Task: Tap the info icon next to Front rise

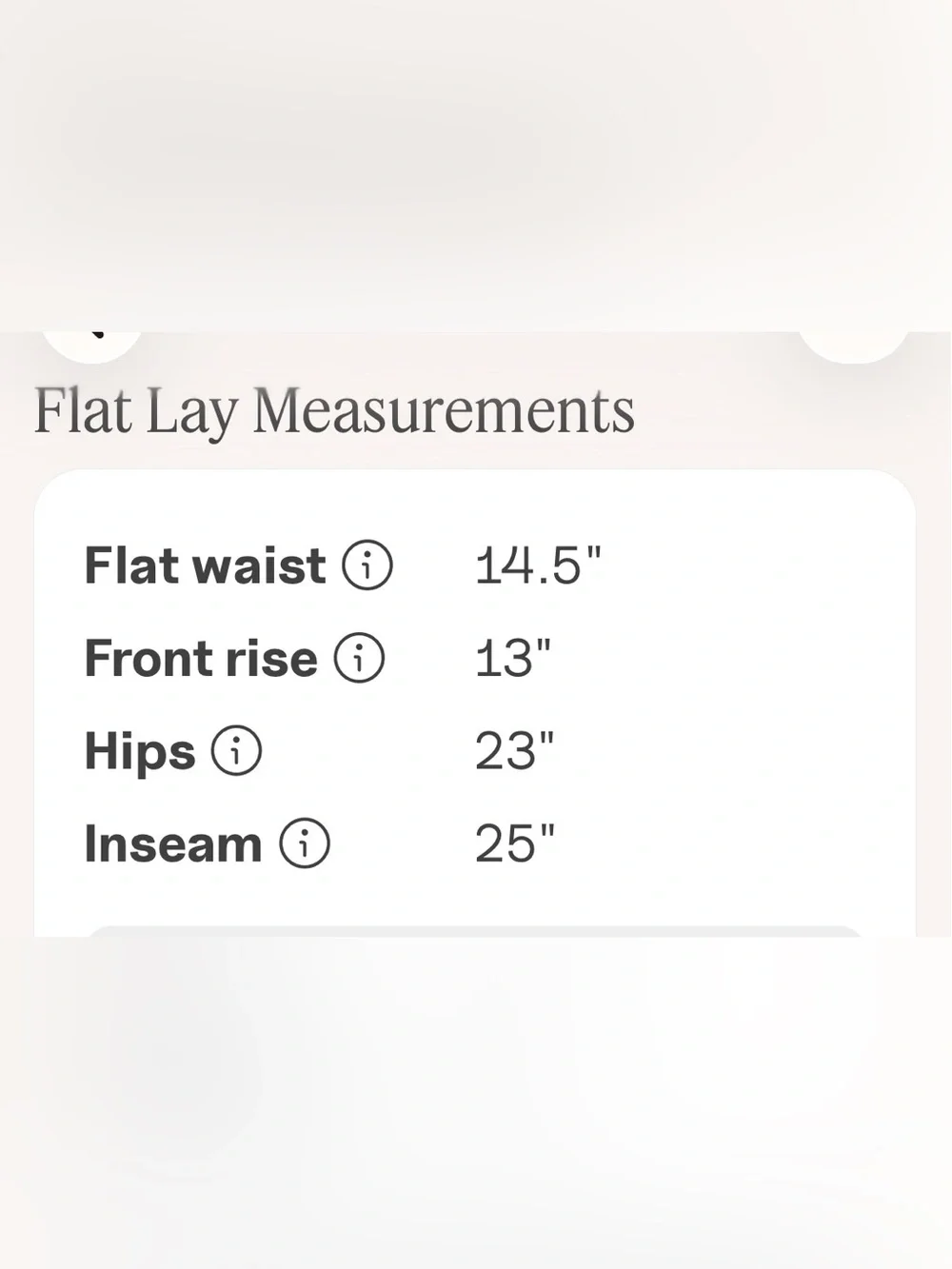Action: coord(359,658)
